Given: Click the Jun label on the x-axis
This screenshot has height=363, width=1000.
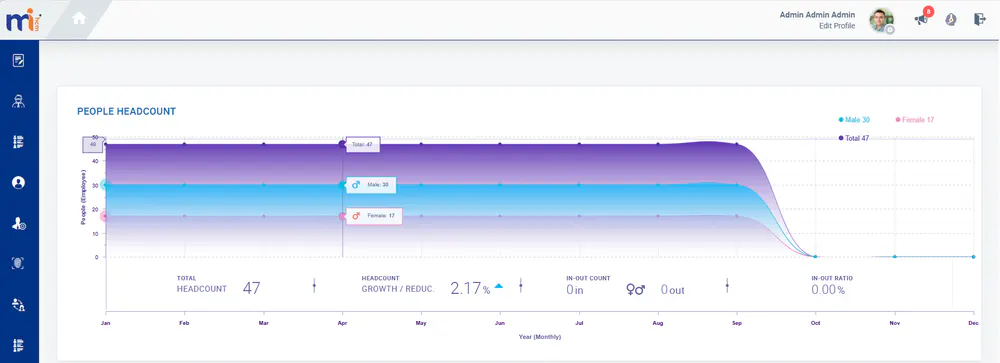Looking at the screenshot, I should [x=500, y=323].
